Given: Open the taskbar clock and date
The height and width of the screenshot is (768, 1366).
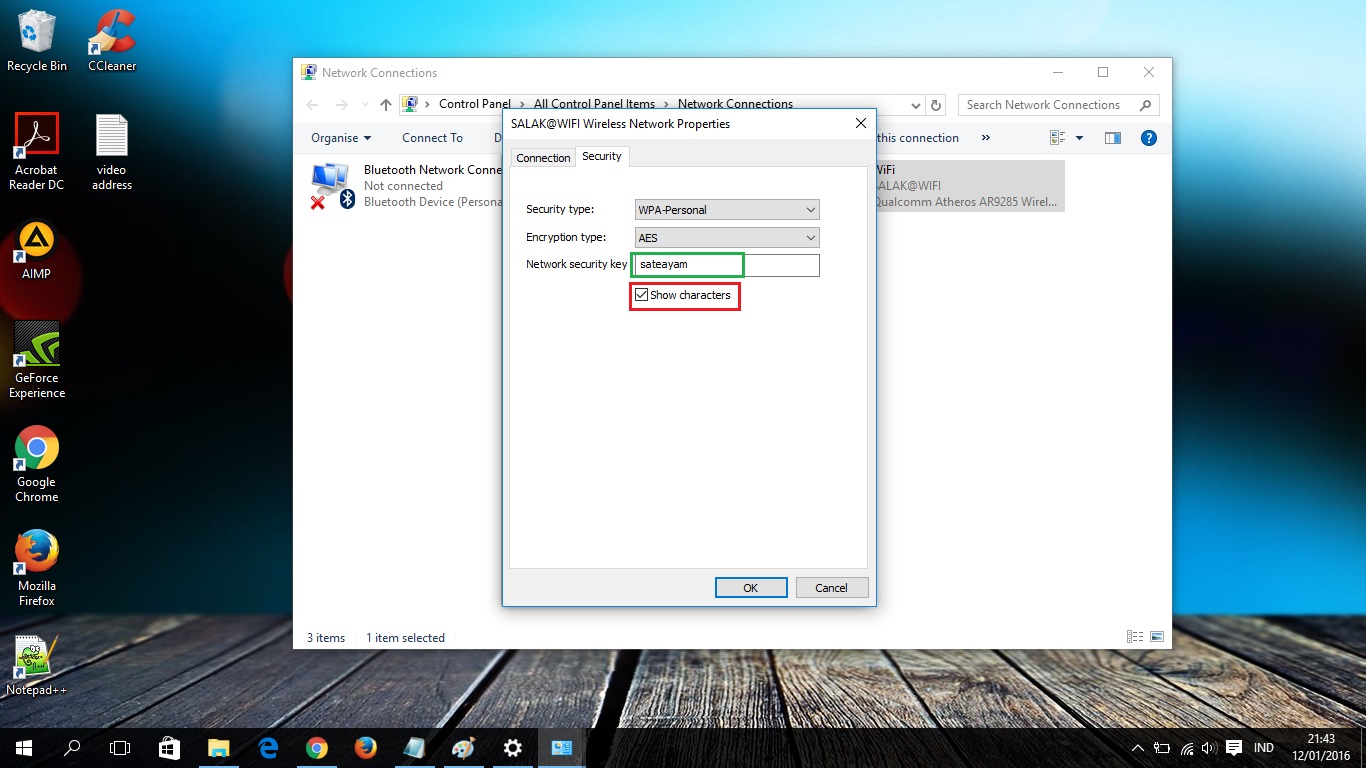Looking at the screenshot, I should pyautogui.click(x=1321, y=747).
